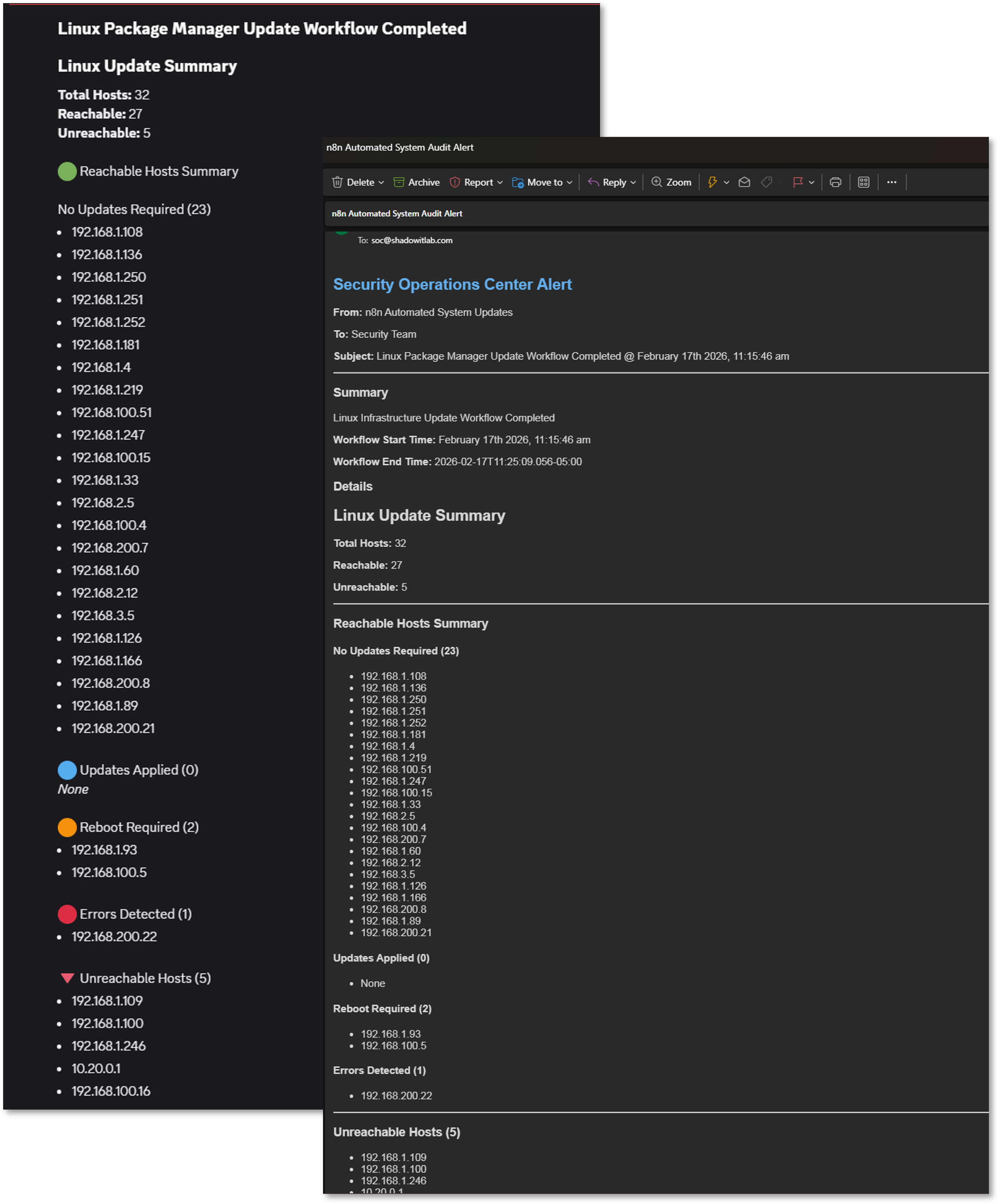Mark the message unread via envelope icon
The height and width of the screenshot is (1204, 999).
click(744, 182)
